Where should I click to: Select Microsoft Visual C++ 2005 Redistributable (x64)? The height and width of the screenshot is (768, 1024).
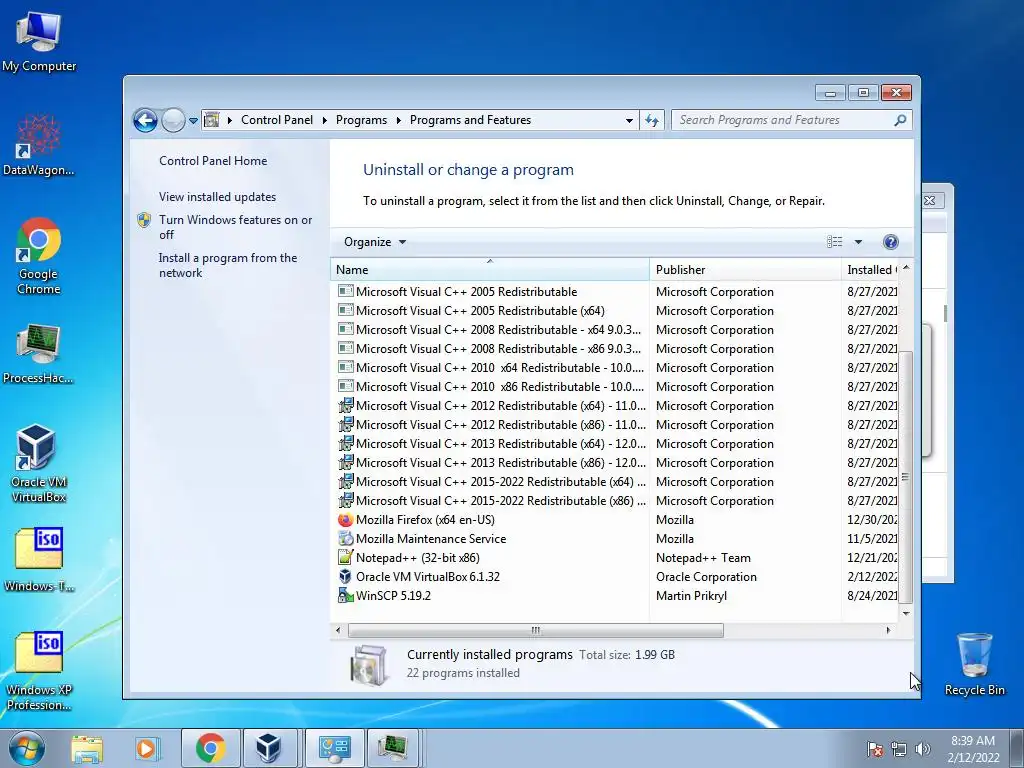click(x=480, y=311)
